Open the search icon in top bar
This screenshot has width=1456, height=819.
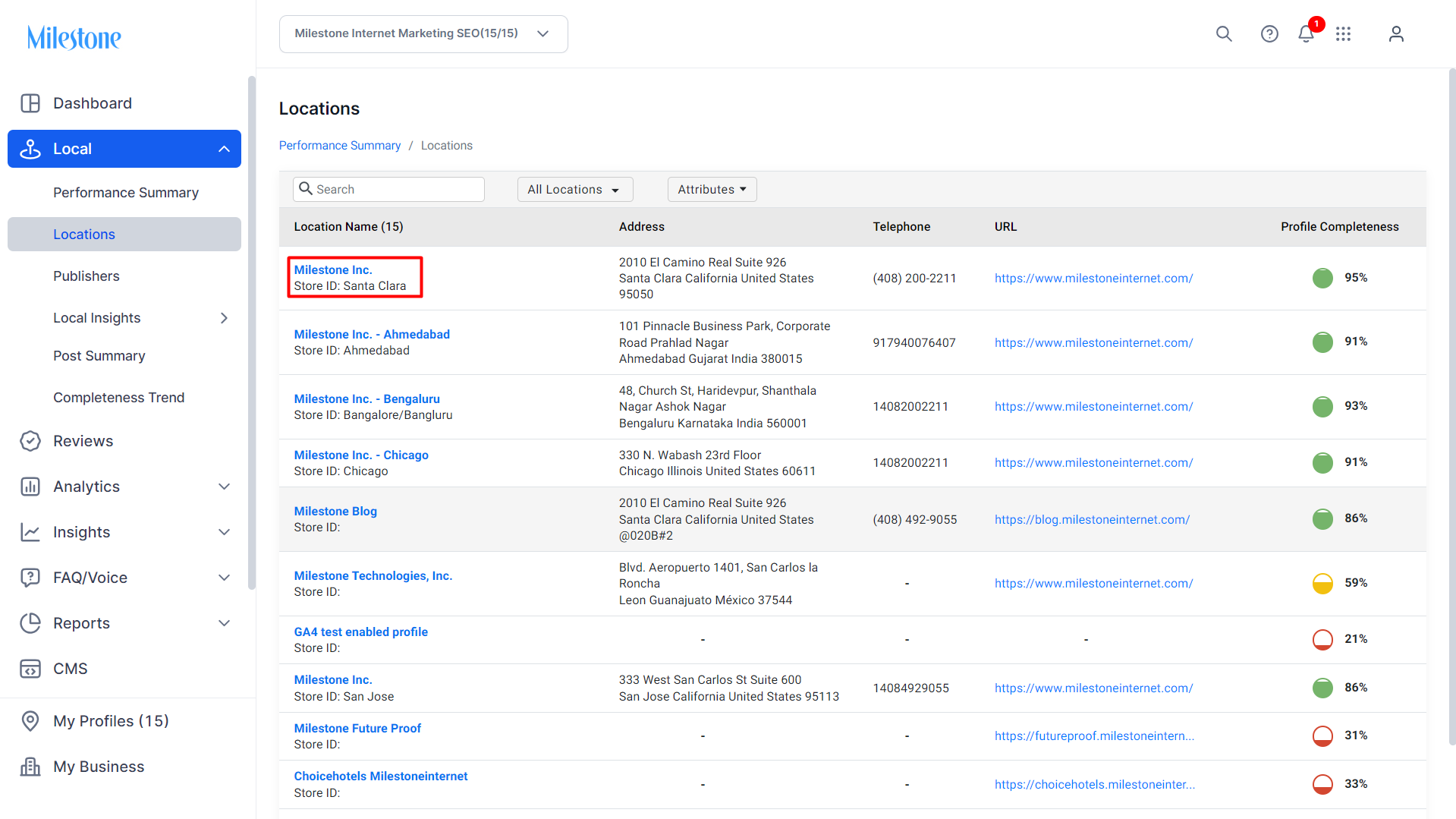(1224, 34)
